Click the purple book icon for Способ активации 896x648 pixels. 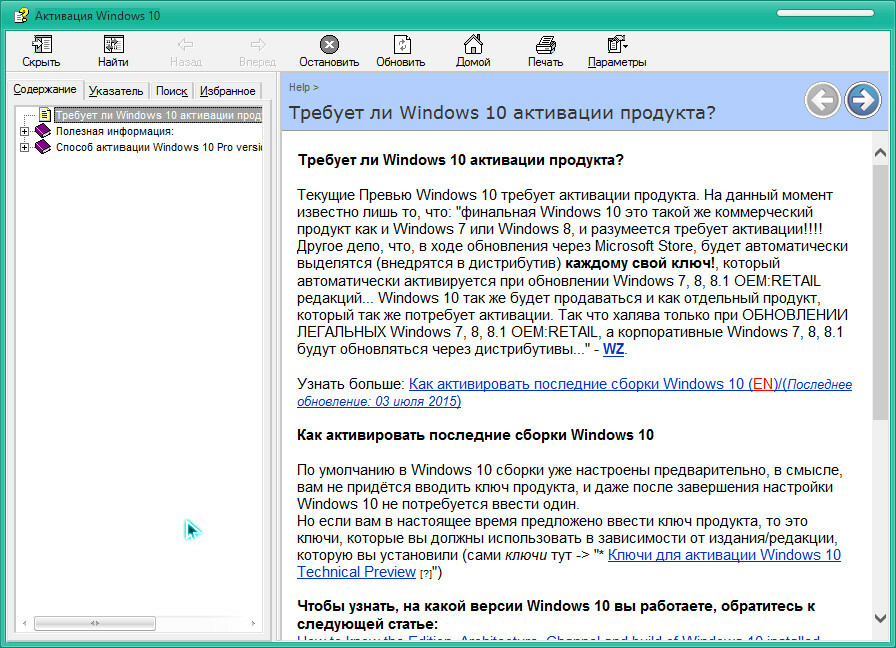[43, 147]
